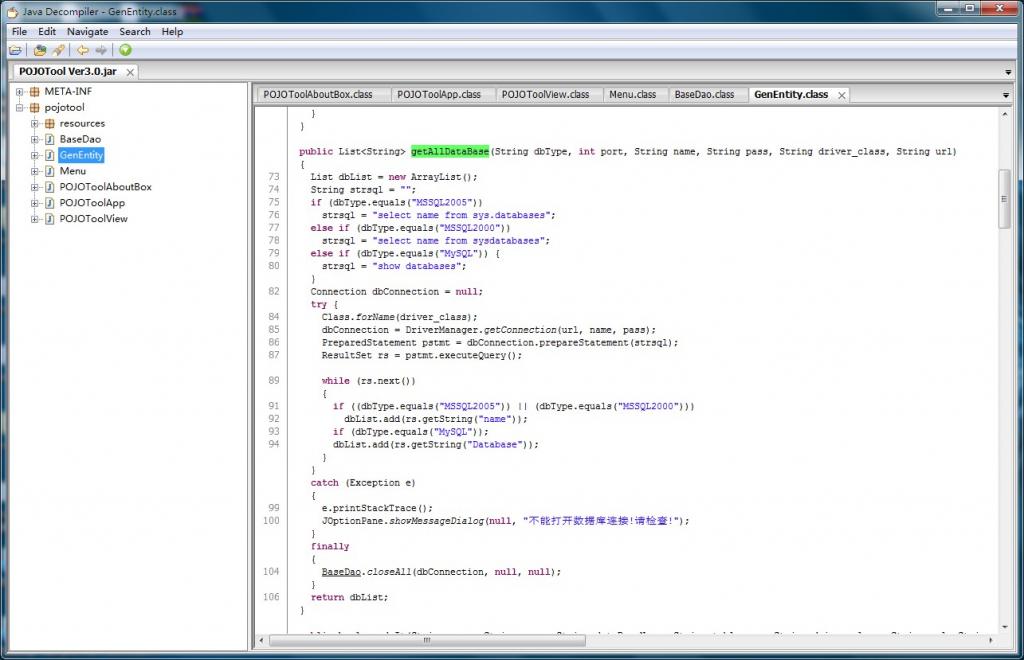The height and width of the screenshot is (660, 1024).
Task: Click the BaseDao class file icon
Action: pos(49,139)
